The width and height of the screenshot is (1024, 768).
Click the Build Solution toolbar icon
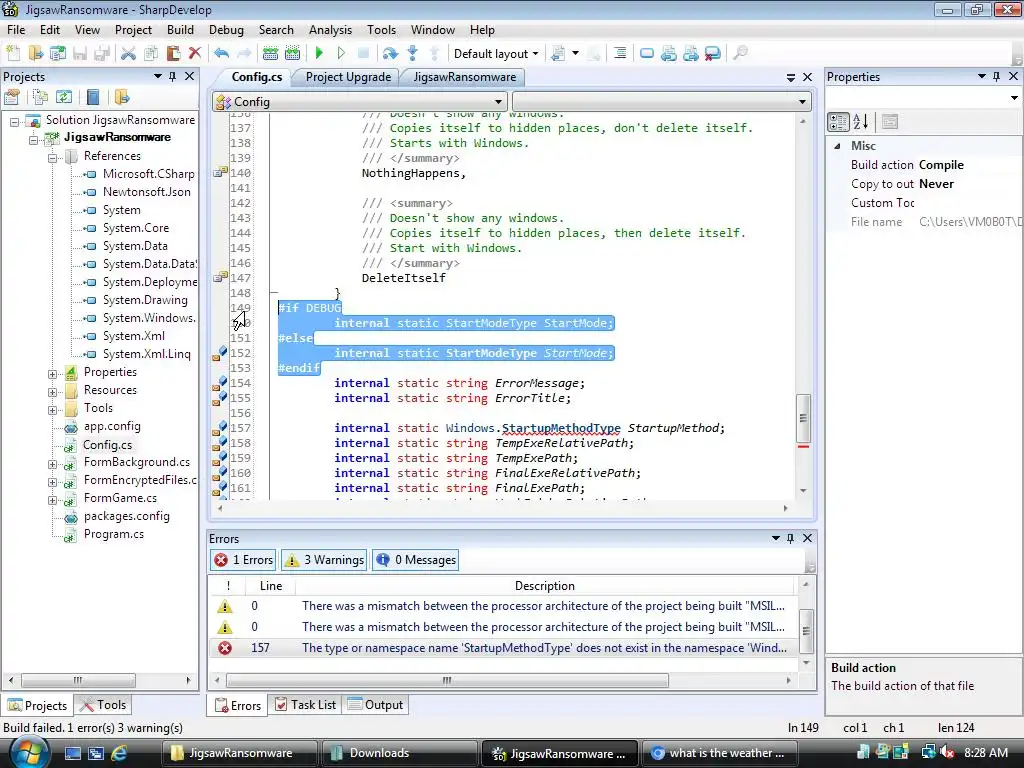[270, 54]
